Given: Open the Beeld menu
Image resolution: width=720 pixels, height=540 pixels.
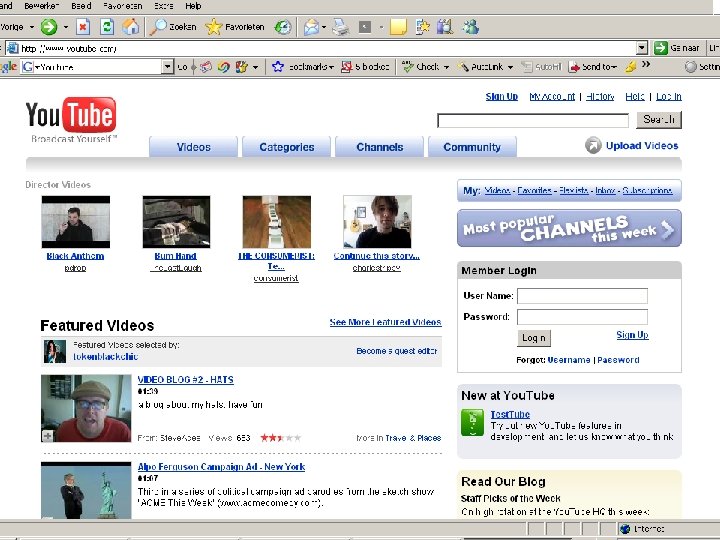Looking at the screenshot, I should tap(81, 6).
